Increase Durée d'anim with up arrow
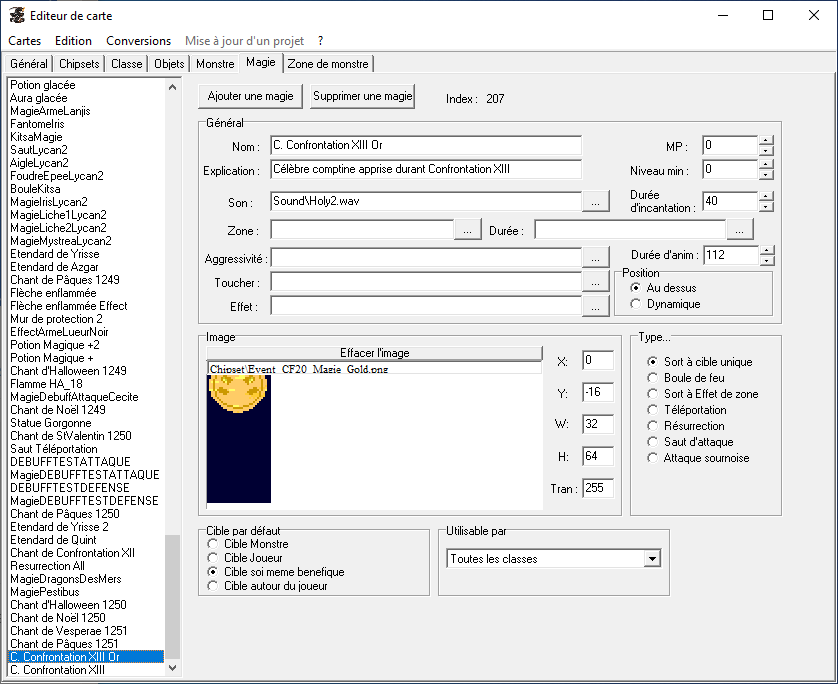Image resolution: width=838 pixels, height=684 pixels. [x=766, y=250]
